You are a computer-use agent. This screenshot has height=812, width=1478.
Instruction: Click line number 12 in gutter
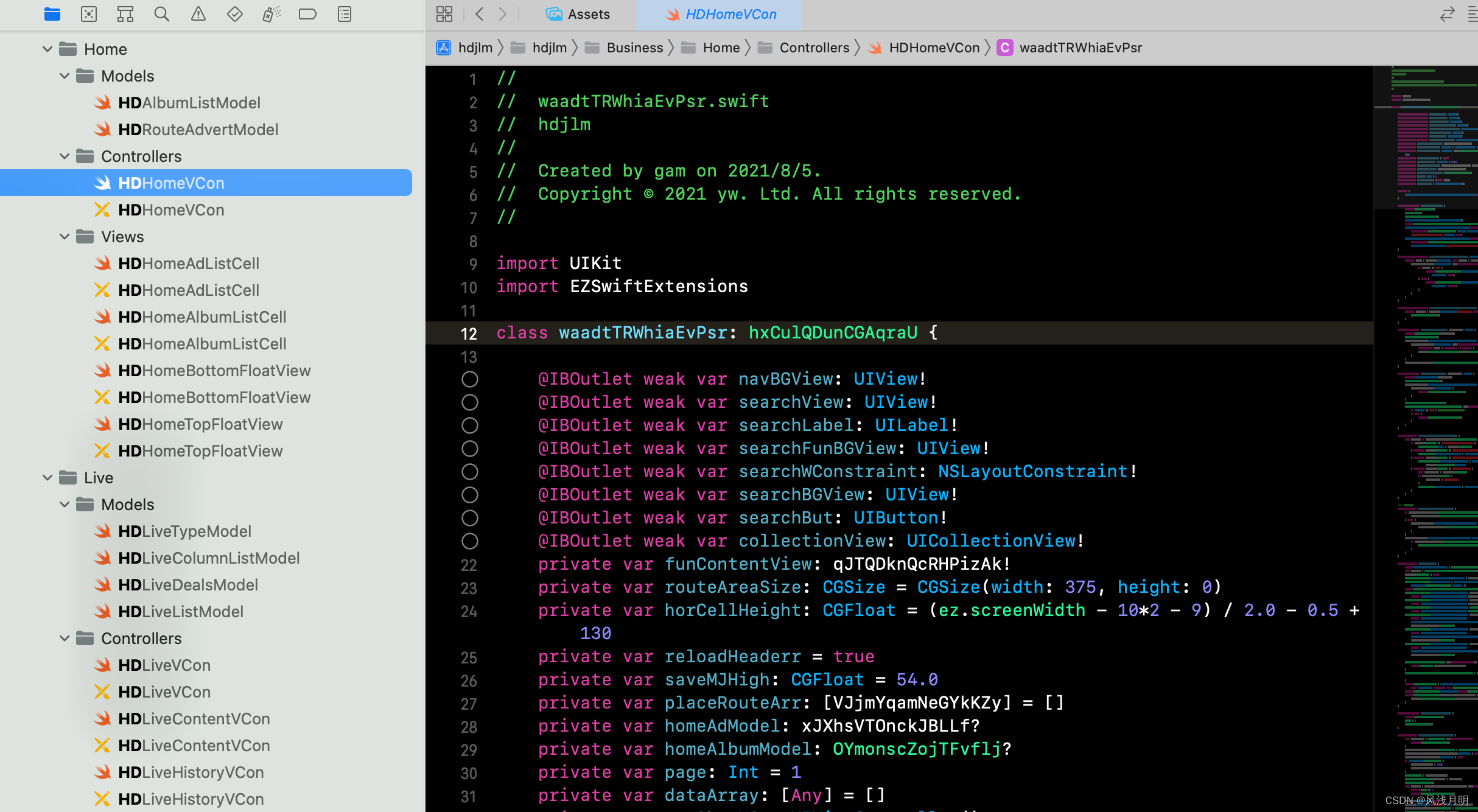pos(469,334)
